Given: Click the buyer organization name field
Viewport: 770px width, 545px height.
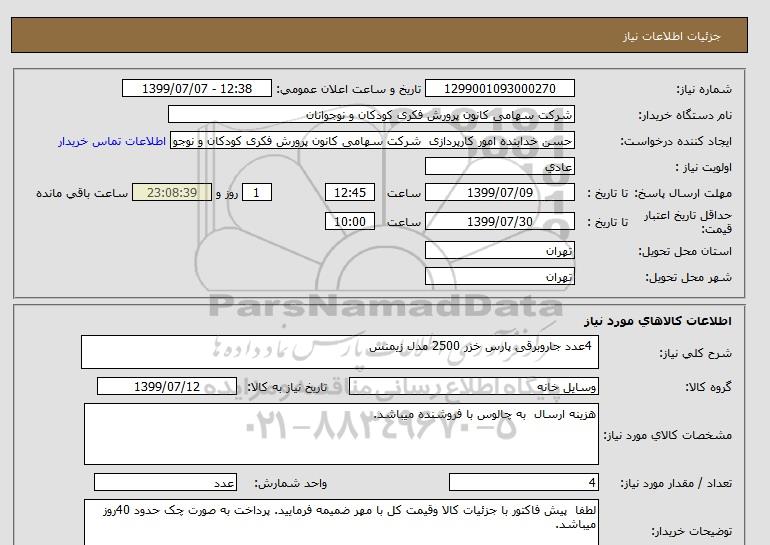Looking at the screenshot, I should 371,114.
